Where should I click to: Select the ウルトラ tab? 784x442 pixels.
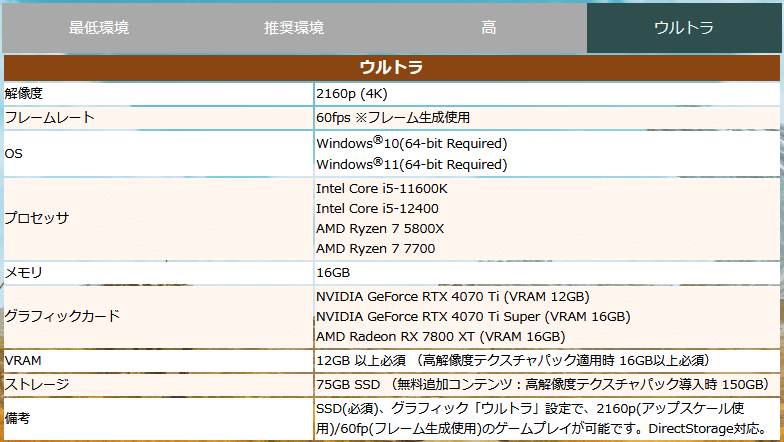684,28
